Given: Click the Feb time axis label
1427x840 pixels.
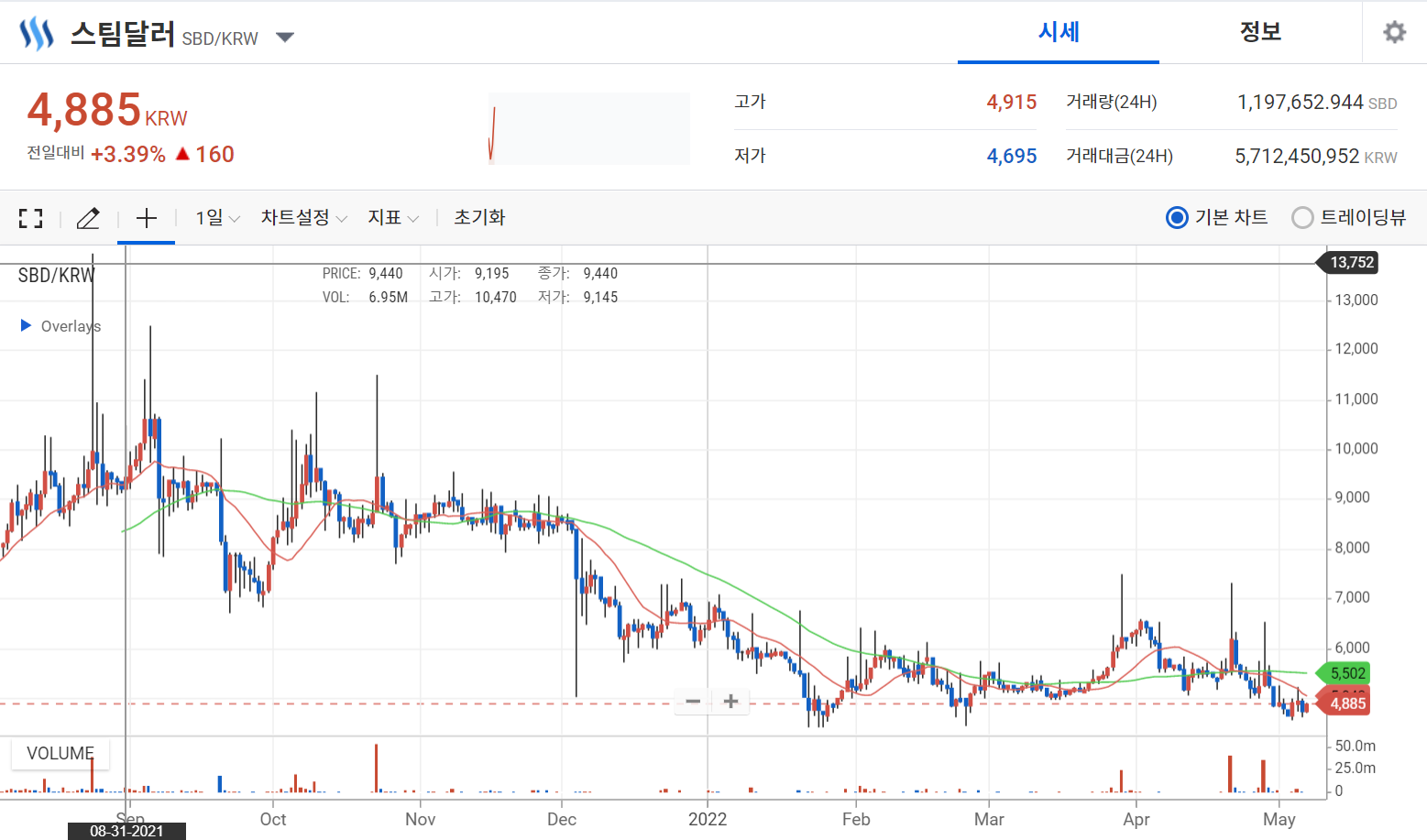Looking at the screenshot, I should pyautogui.click(x=856, y=819).
